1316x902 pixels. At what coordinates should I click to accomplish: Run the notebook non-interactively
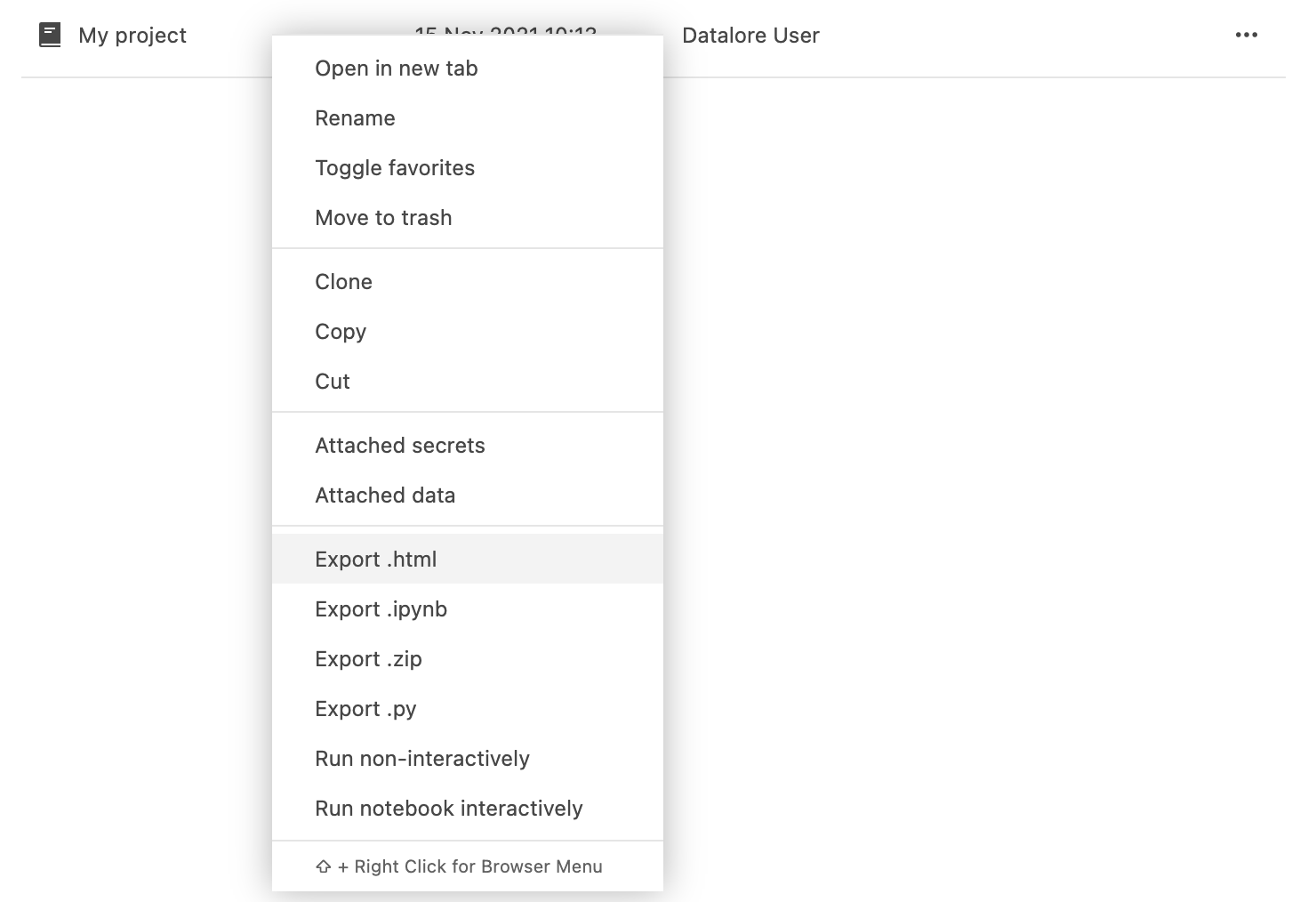[x=422, y=758]
